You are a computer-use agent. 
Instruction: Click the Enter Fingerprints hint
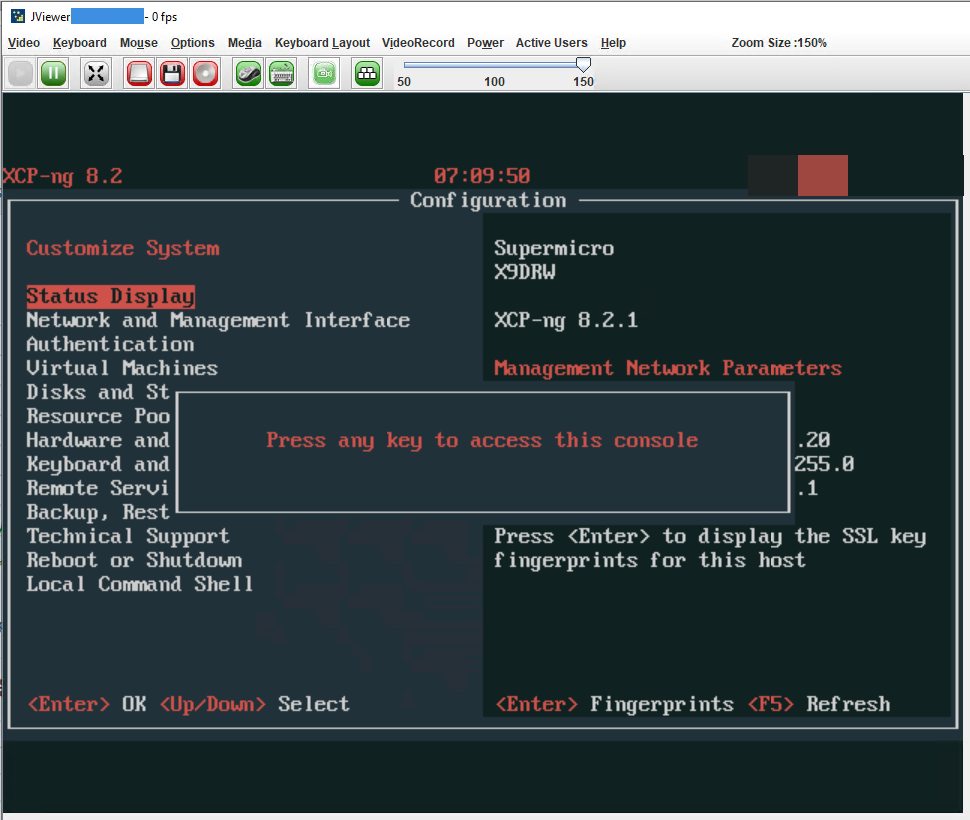[615, 704]
